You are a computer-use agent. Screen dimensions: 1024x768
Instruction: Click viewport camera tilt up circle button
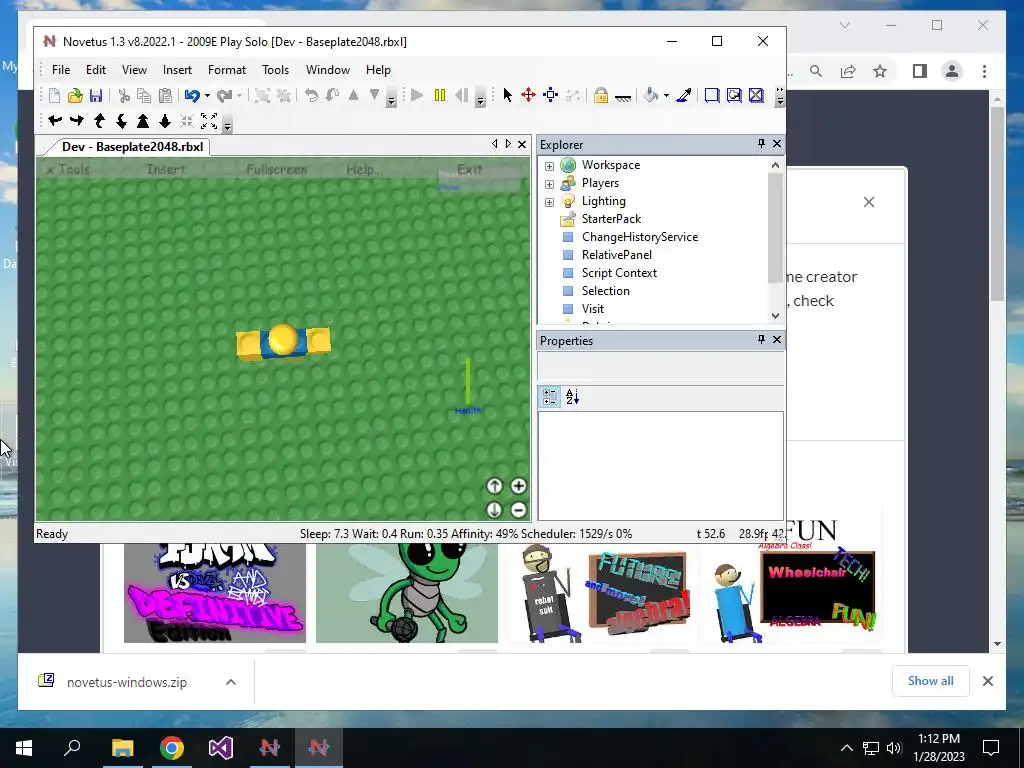pyautogui.click(x=494, y=486)
